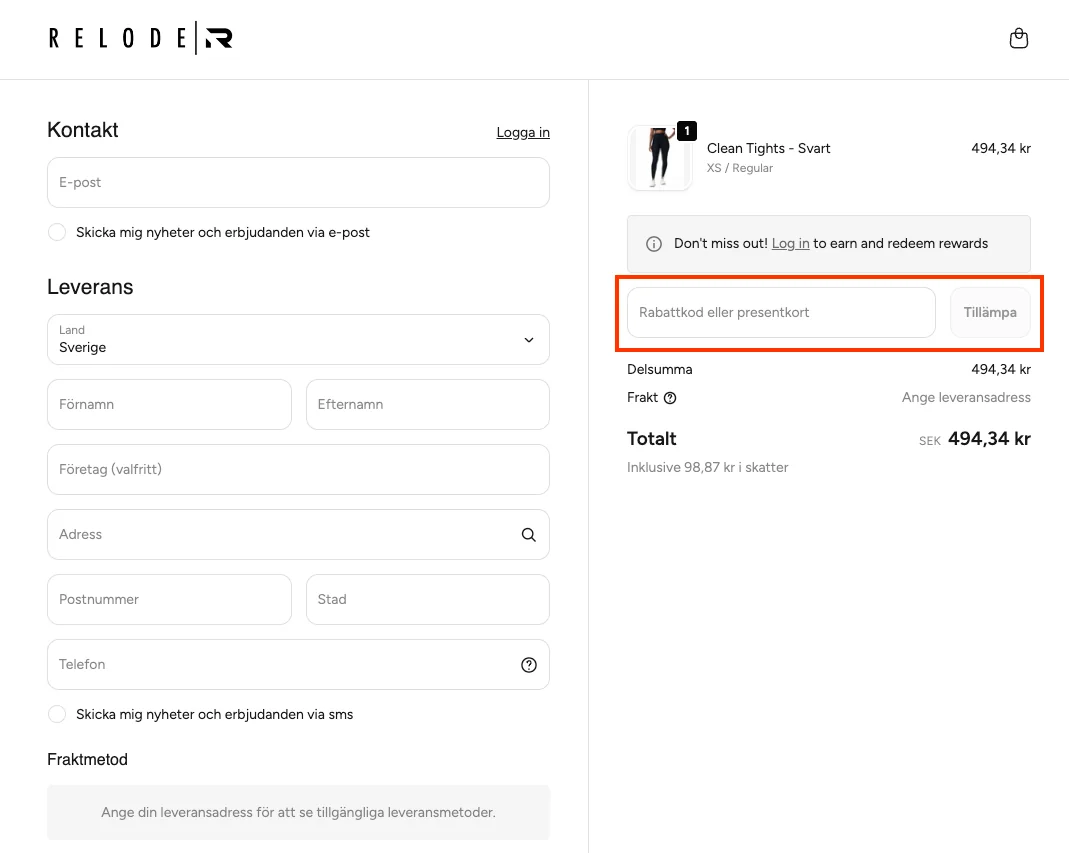Open the shopping bag cart icon
Image resolution: width=1069 pixels, height=853 pixels.
pyautogui.click(x=1018, y=39)
